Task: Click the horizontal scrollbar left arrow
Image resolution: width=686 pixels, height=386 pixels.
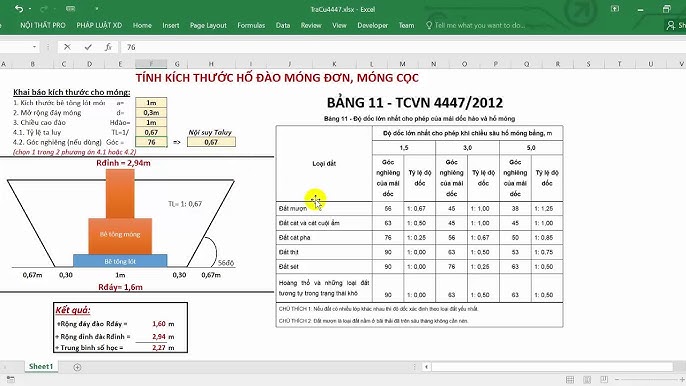Action: coord(426,367)
